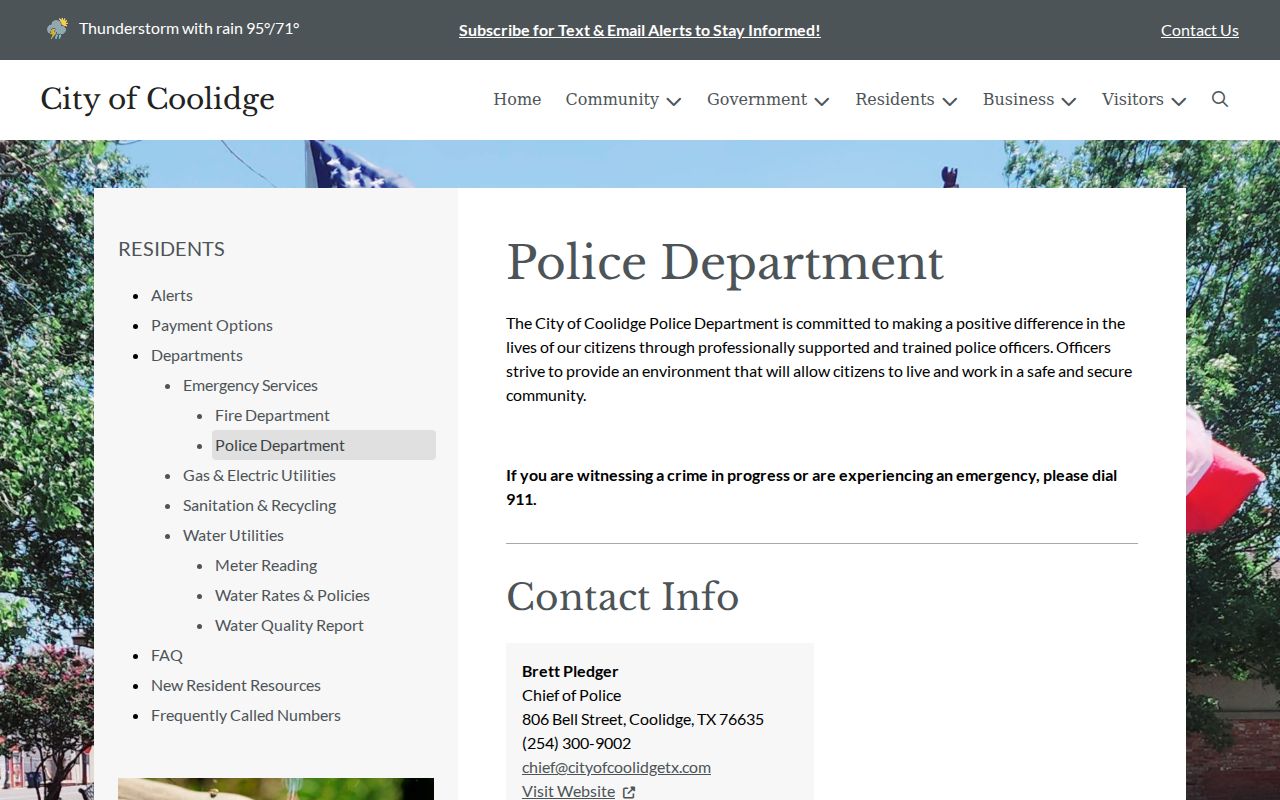Screen dimensions: 1280x800
Task: Click the name Brett Pledger
Action: pyautogui.click(x=570, y=671)
